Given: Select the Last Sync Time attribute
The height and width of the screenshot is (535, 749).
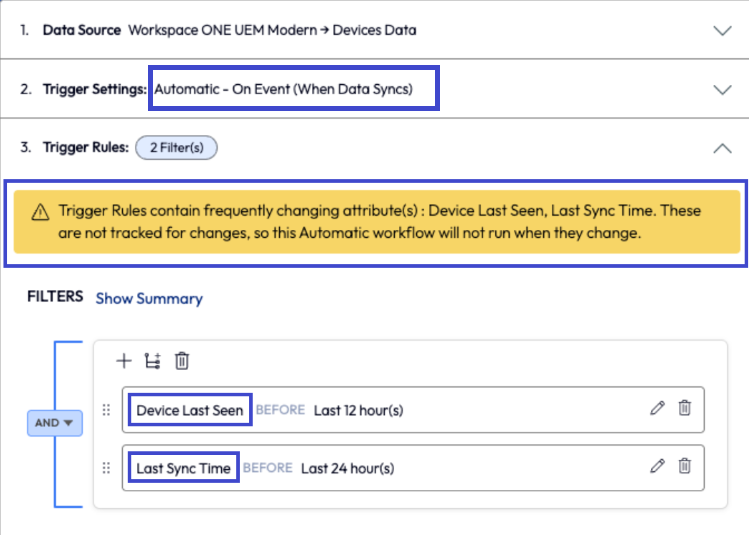Looking at the screenshot, I should [183, 469].
